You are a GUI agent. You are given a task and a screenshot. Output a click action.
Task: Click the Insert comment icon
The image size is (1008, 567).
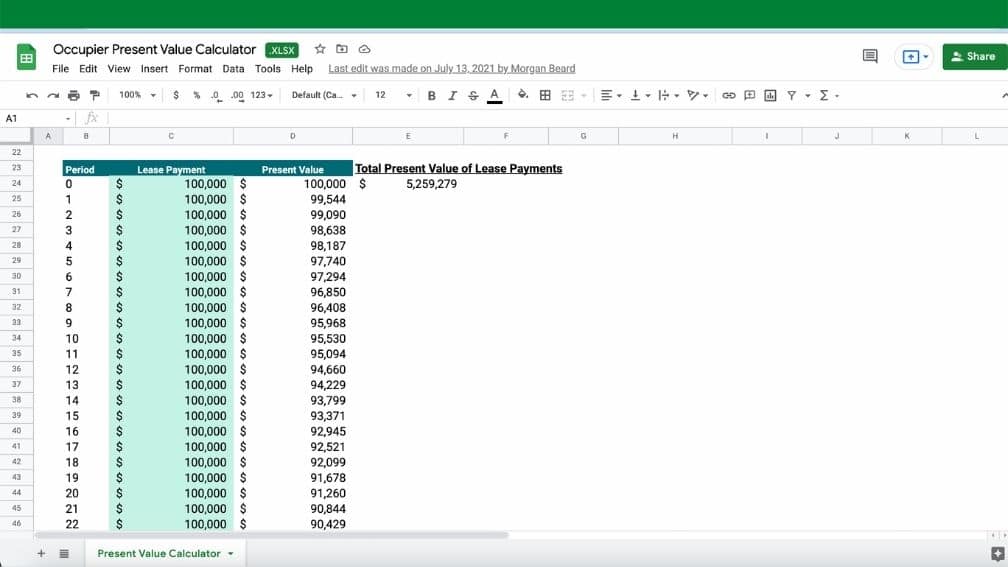click(x=750, y=95)
